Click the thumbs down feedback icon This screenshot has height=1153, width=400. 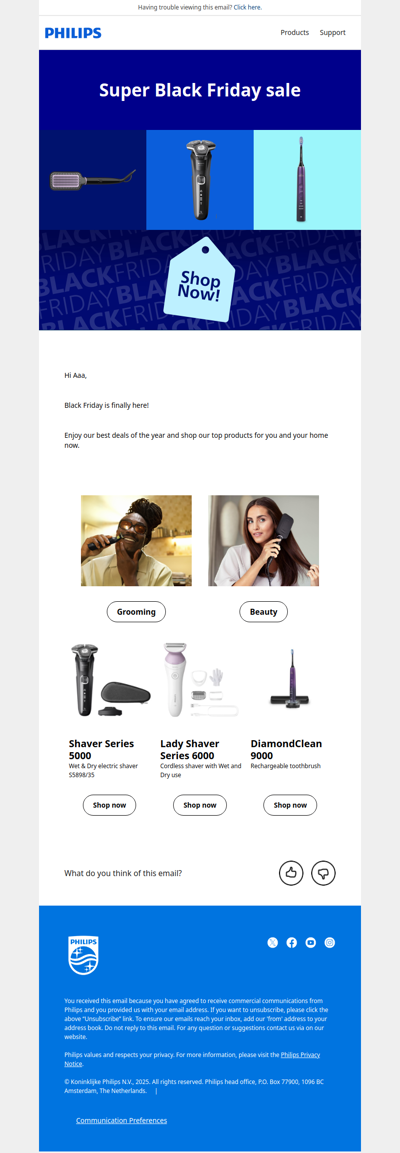point(324,873)
